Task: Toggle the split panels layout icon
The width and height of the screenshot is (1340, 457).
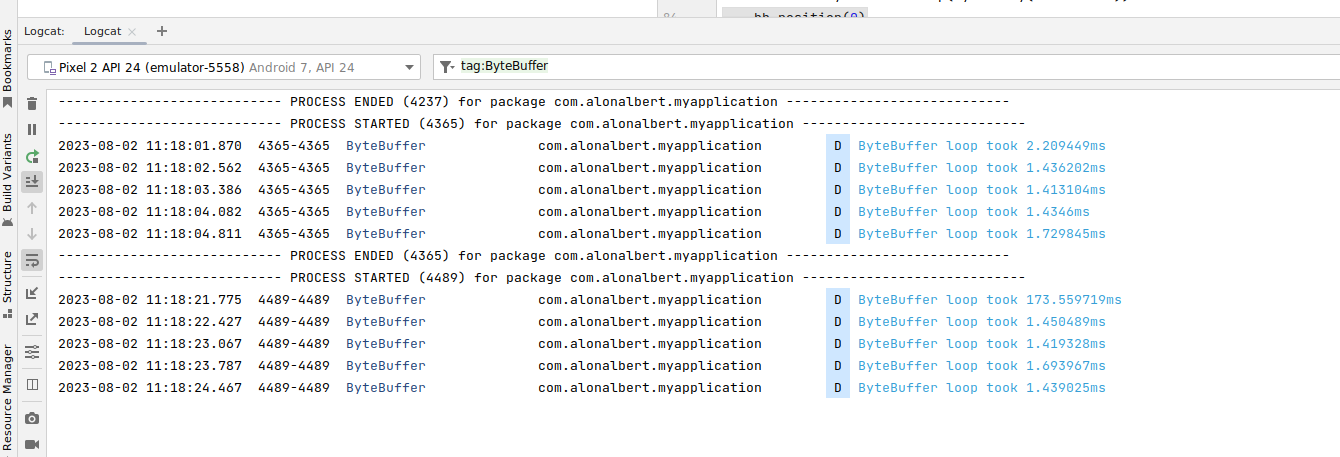Action: click(x=32, y=384)
